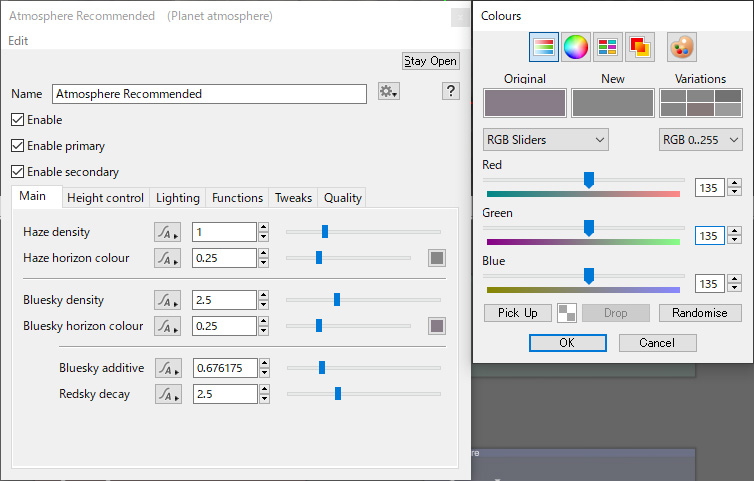This screenshot has height=481, width=754.
Task: Open the RGB 0..255 range dropdown
Action: tap(700, 140)
